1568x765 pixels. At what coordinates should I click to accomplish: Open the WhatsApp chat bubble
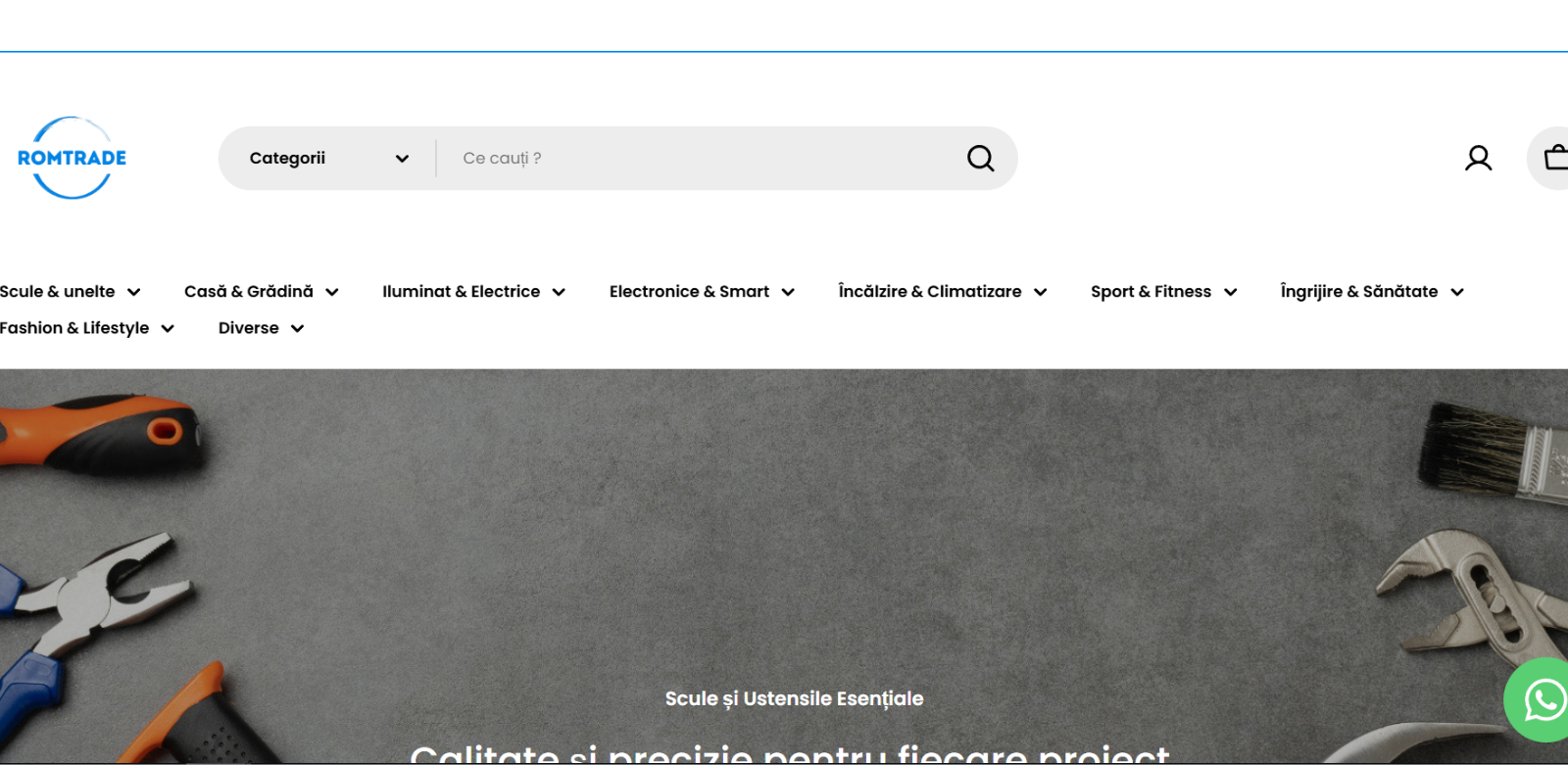point(1542,700)
